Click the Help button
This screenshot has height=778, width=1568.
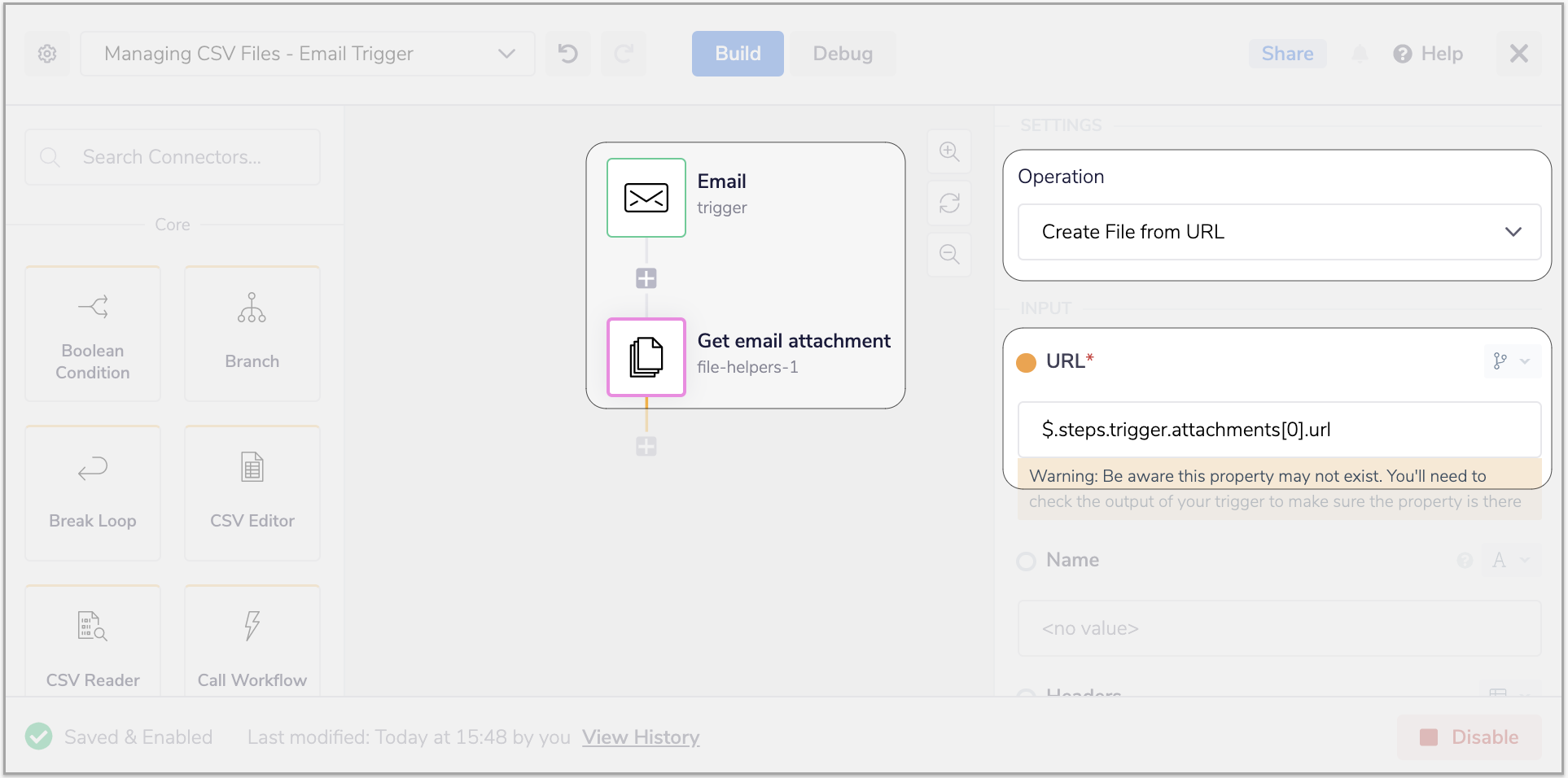(1428, 53)
